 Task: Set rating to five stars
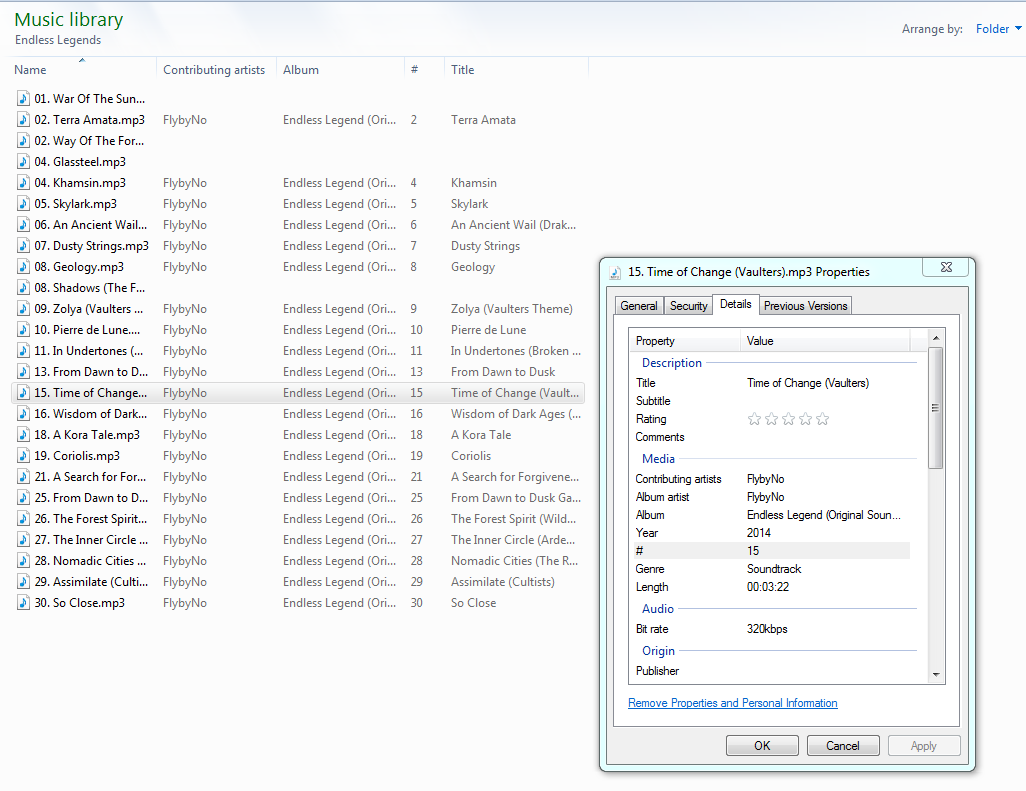[x=823, y=419]
